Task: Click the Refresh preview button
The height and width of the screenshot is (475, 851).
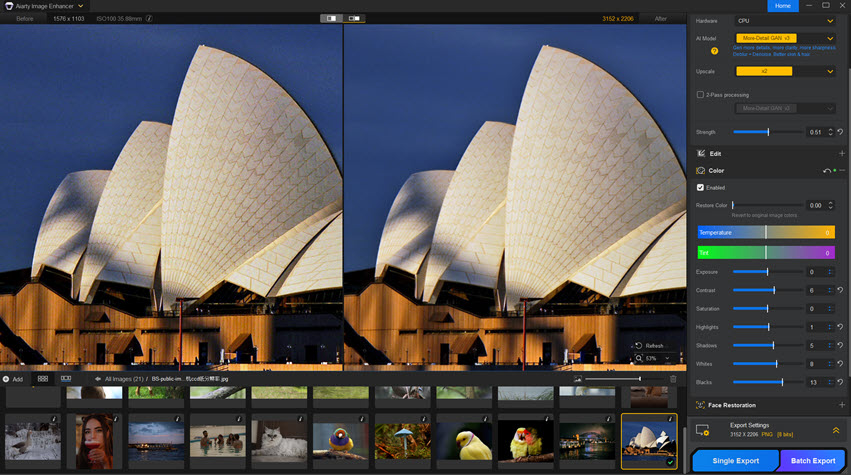Action: [650, 346]
